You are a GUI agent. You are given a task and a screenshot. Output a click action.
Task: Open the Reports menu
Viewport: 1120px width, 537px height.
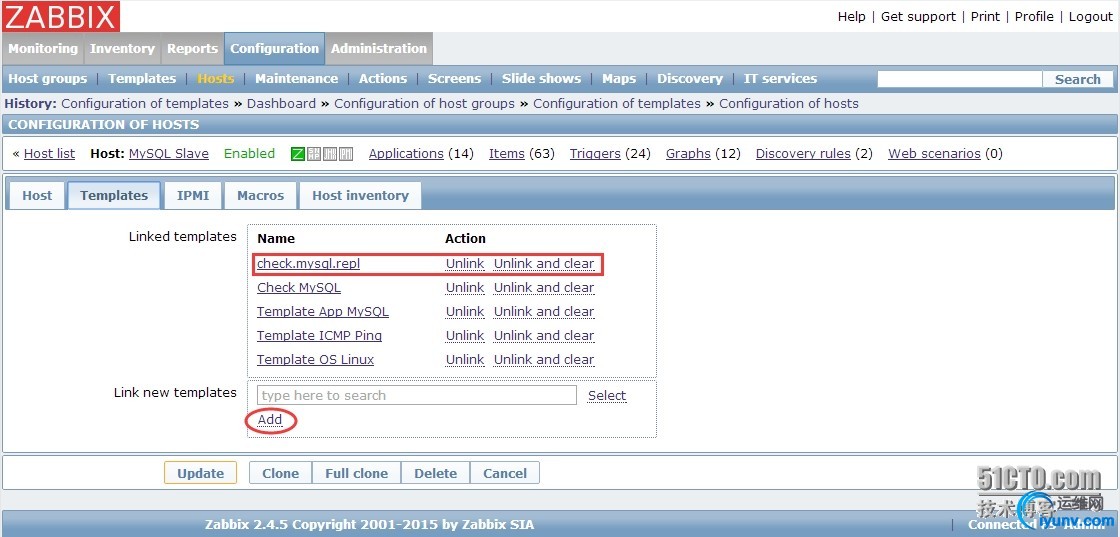192,49
